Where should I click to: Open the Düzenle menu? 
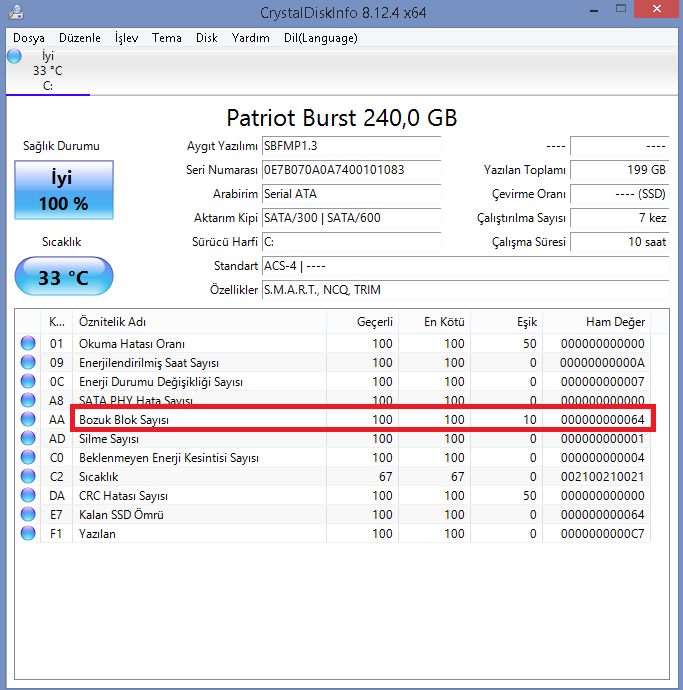80,38
